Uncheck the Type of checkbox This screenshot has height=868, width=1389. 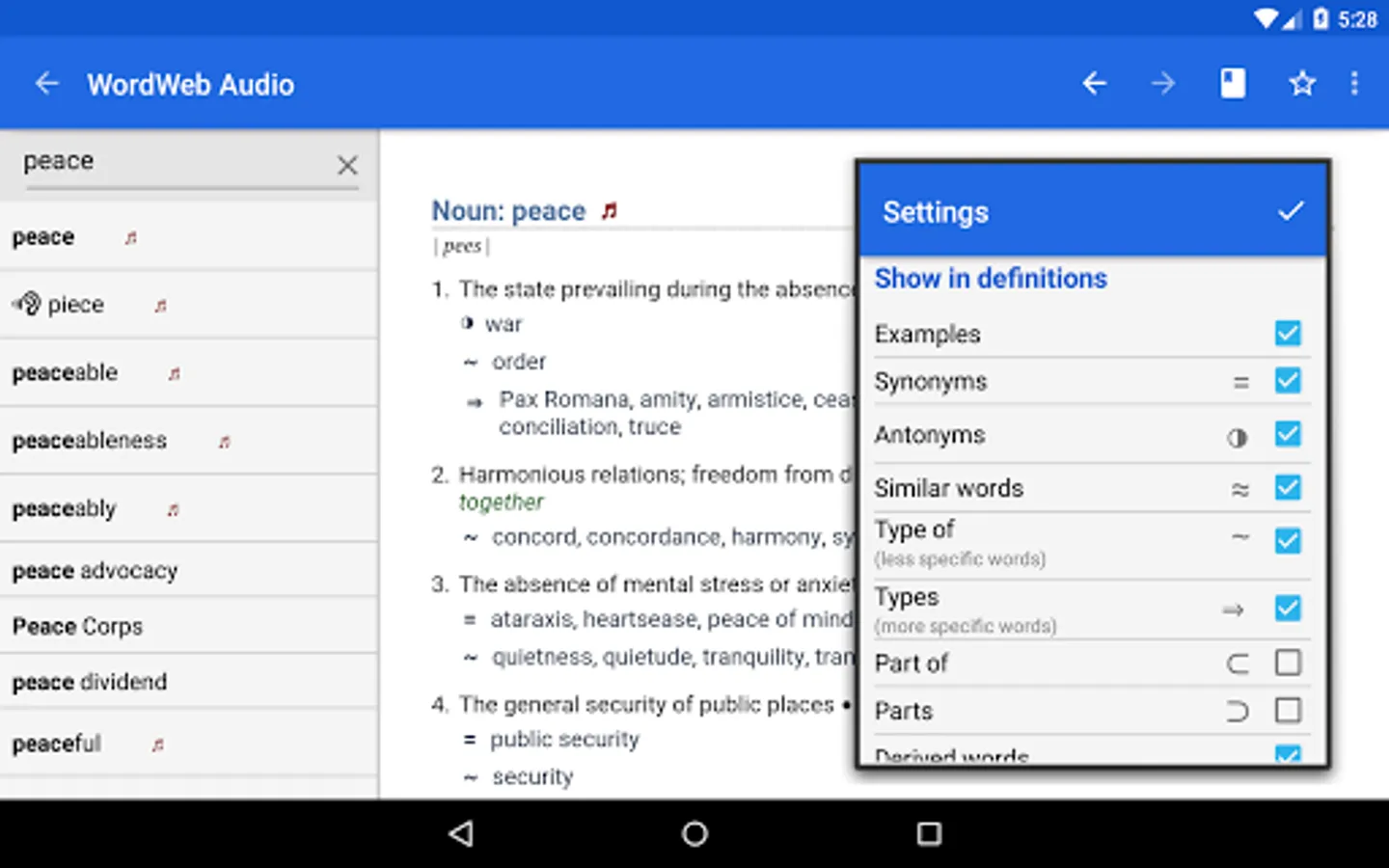[1288, 540]
